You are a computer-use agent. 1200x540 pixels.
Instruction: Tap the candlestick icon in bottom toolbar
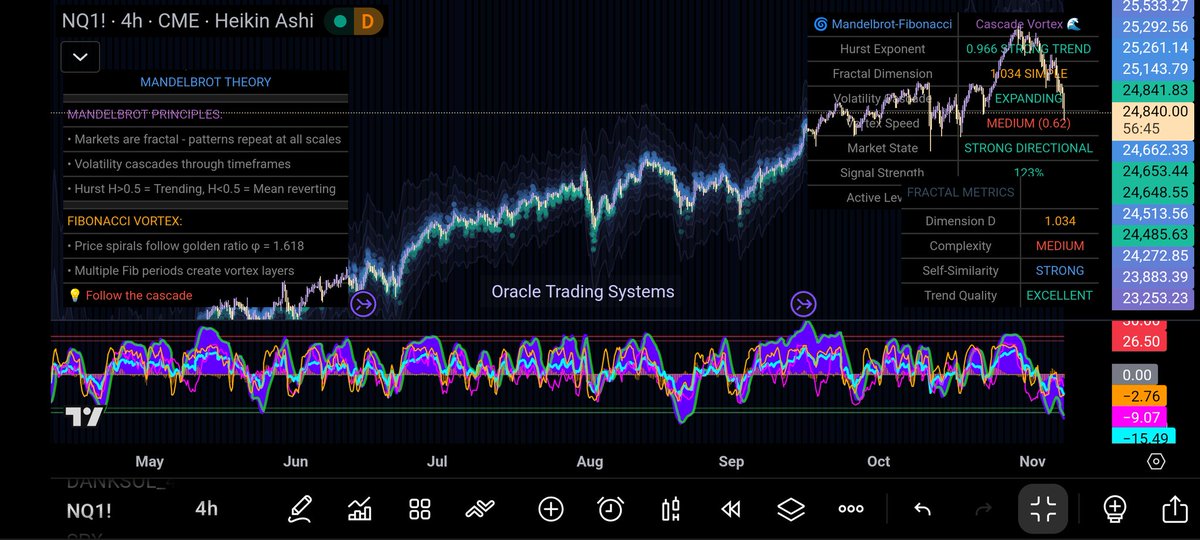click(x=671, y=509)
